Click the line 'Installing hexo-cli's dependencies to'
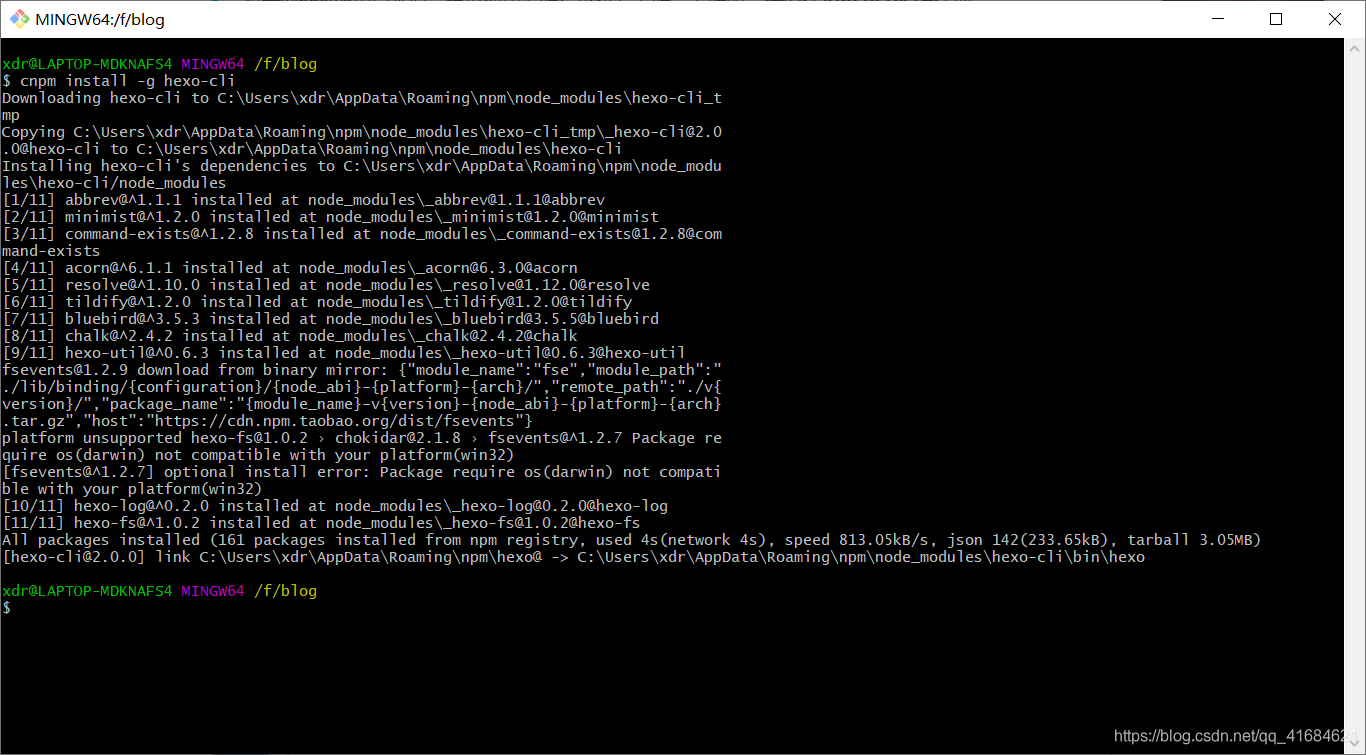This screenshot has height=755, width=1366. pos(362,166)
